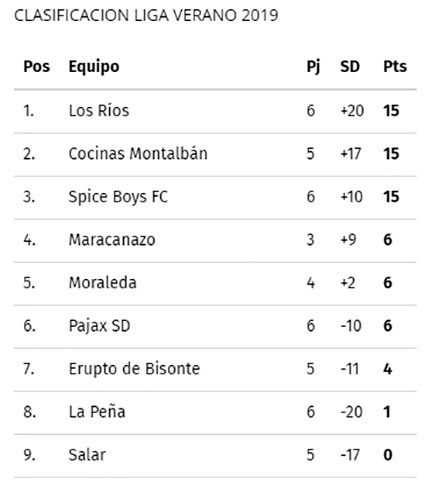The height and width of the screenshot is (486, 425).
Task: Click the Clasificacion Liga Verano 2019 title
Action: [146, 15]
